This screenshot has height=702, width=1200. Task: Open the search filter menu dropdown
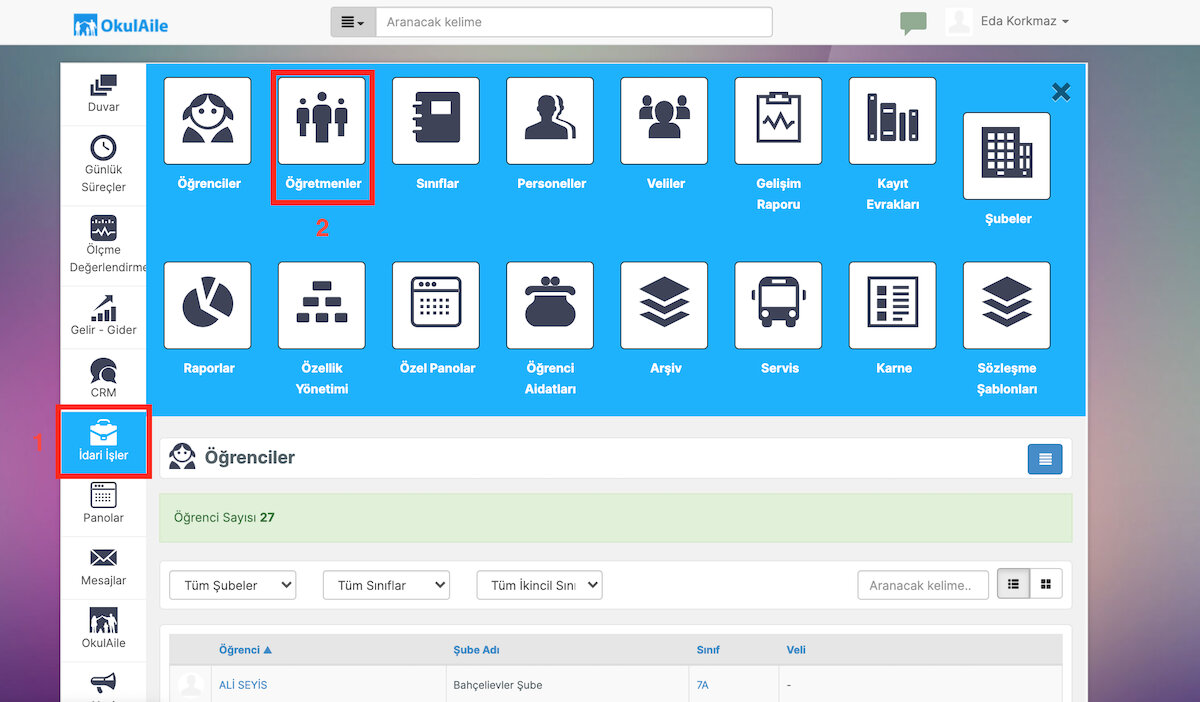pyautogui.click(x=353, y=22)
